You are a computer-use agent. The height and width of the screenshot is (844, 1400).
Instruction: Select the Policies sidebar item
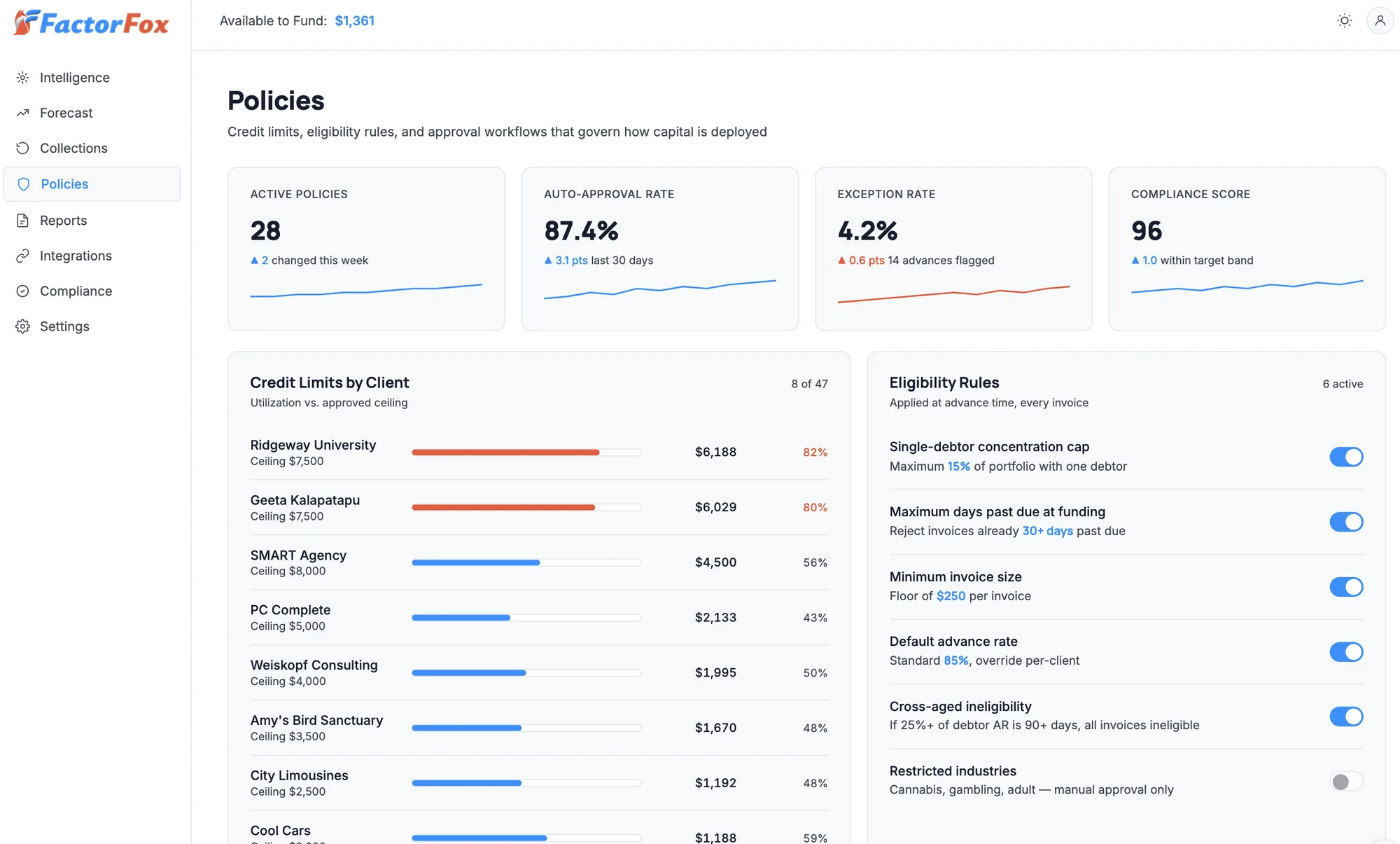(92, 184)
